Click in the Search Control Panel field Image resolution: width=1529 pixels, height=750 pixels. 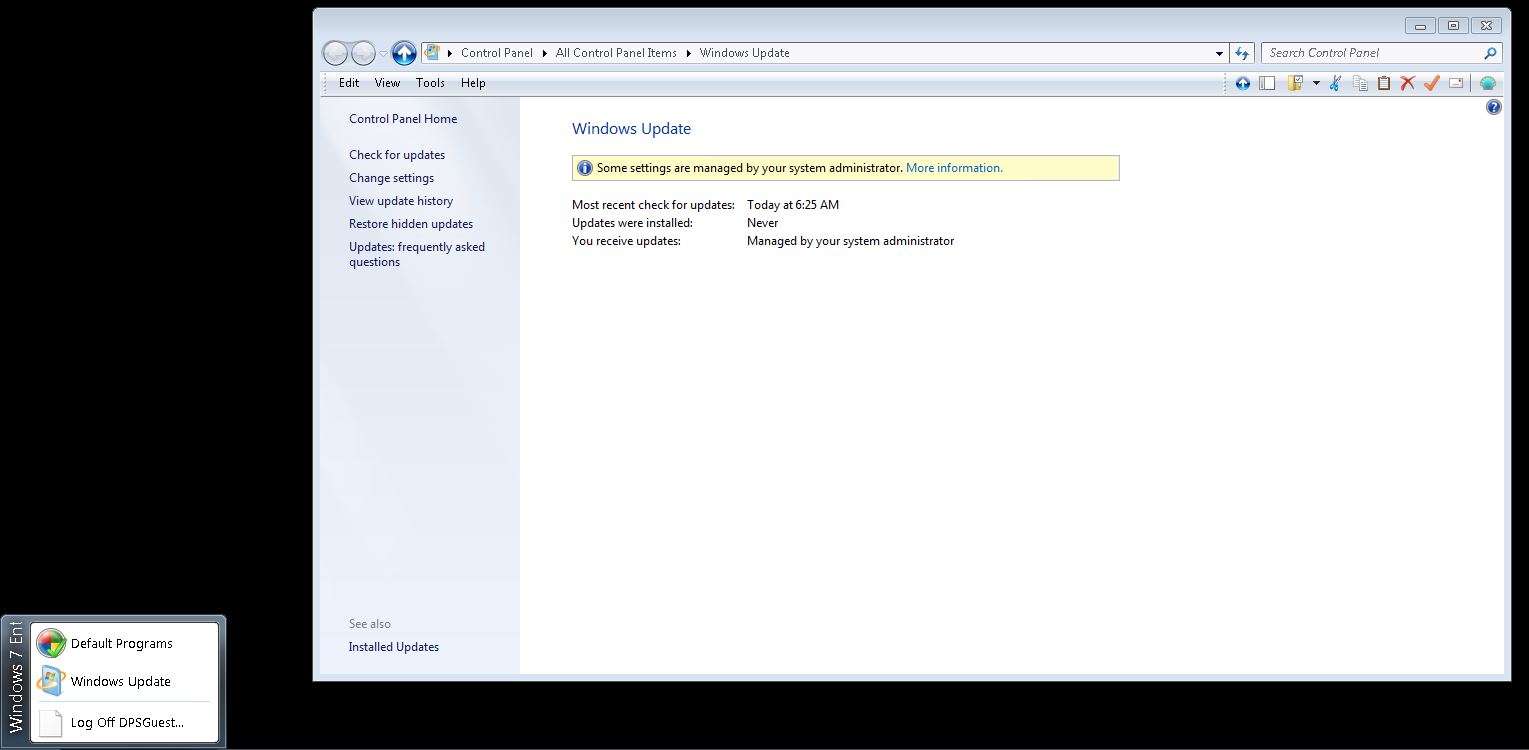pyautogui.click(x=1372, y=53)
